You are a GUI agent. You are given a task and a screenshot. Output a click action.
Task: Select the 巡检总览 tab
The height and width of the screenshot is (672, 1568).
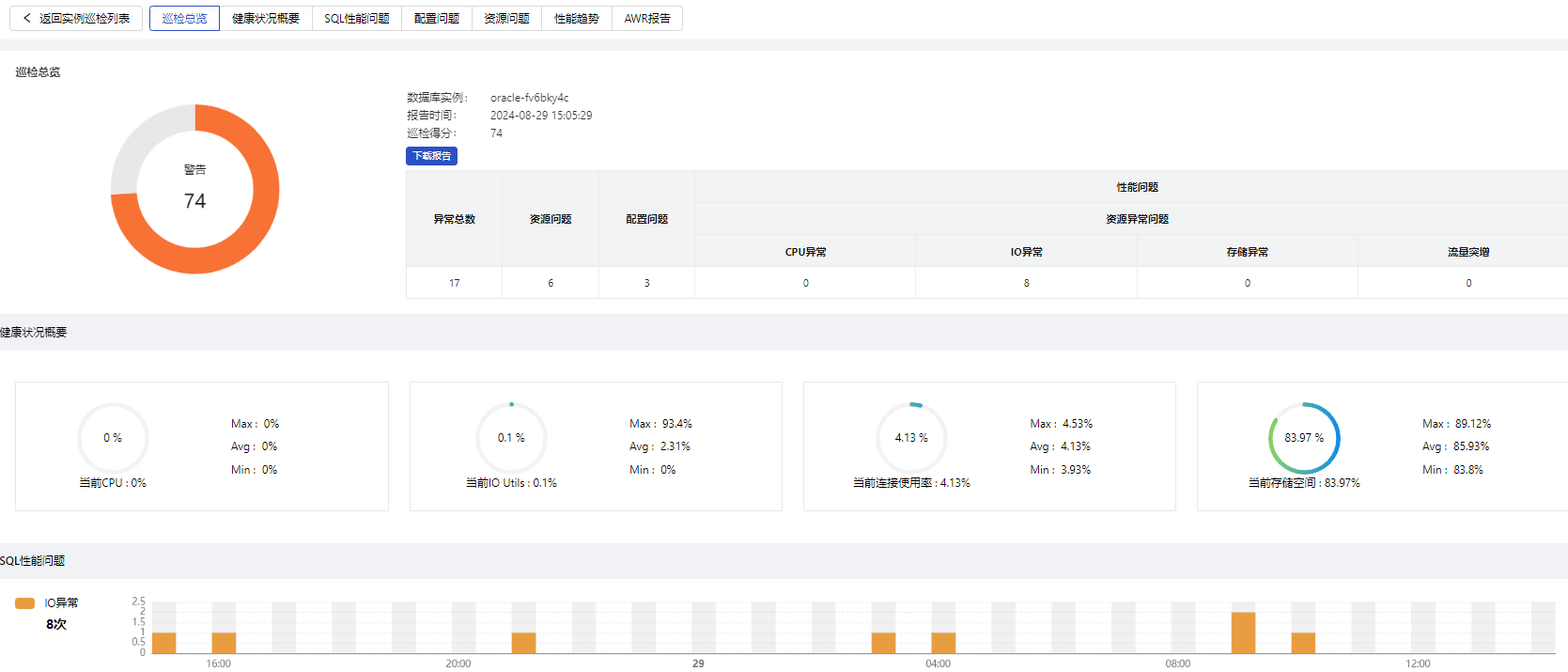(x=184, y=18)
